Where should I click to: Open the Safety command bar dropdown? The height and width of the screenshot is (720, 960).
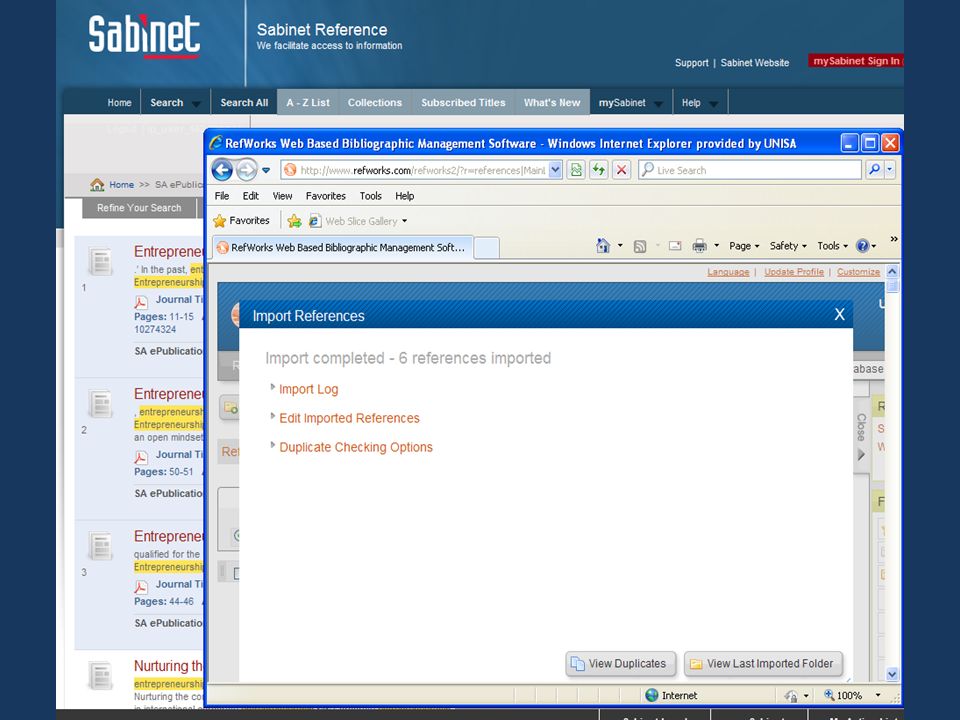[788, 246]
